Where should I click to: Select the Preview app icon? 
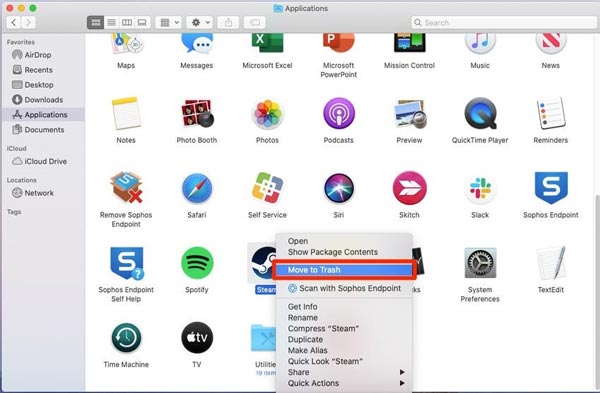tap(410, 114)
